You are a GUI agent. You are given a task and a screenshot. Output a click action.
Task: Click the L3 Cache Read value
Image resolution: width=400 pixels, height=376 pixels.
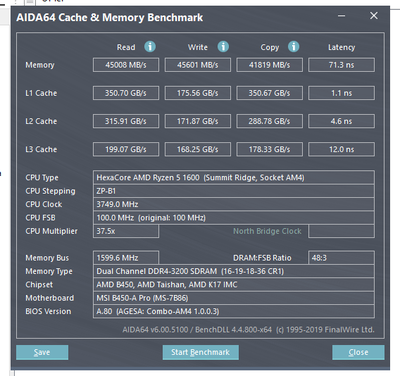click(x=126, y=149)
